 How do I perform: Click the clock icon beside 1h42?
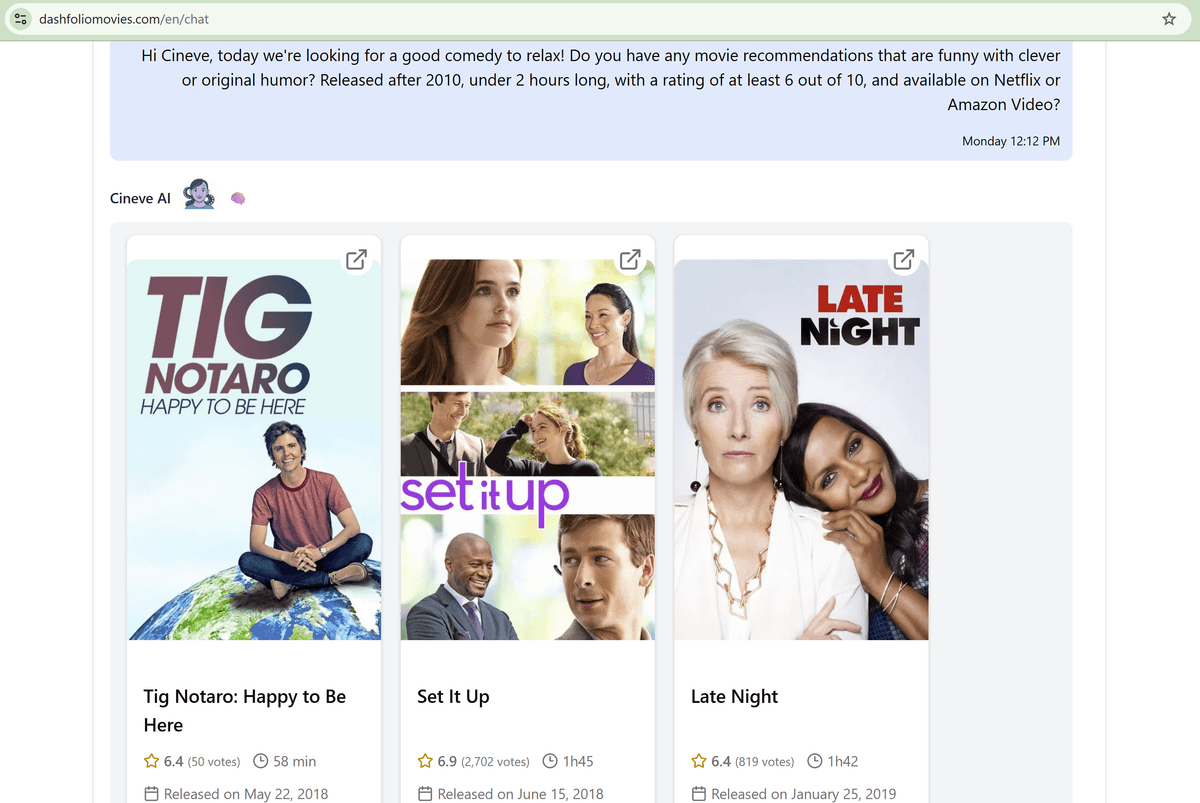click(x=815, y=761)
